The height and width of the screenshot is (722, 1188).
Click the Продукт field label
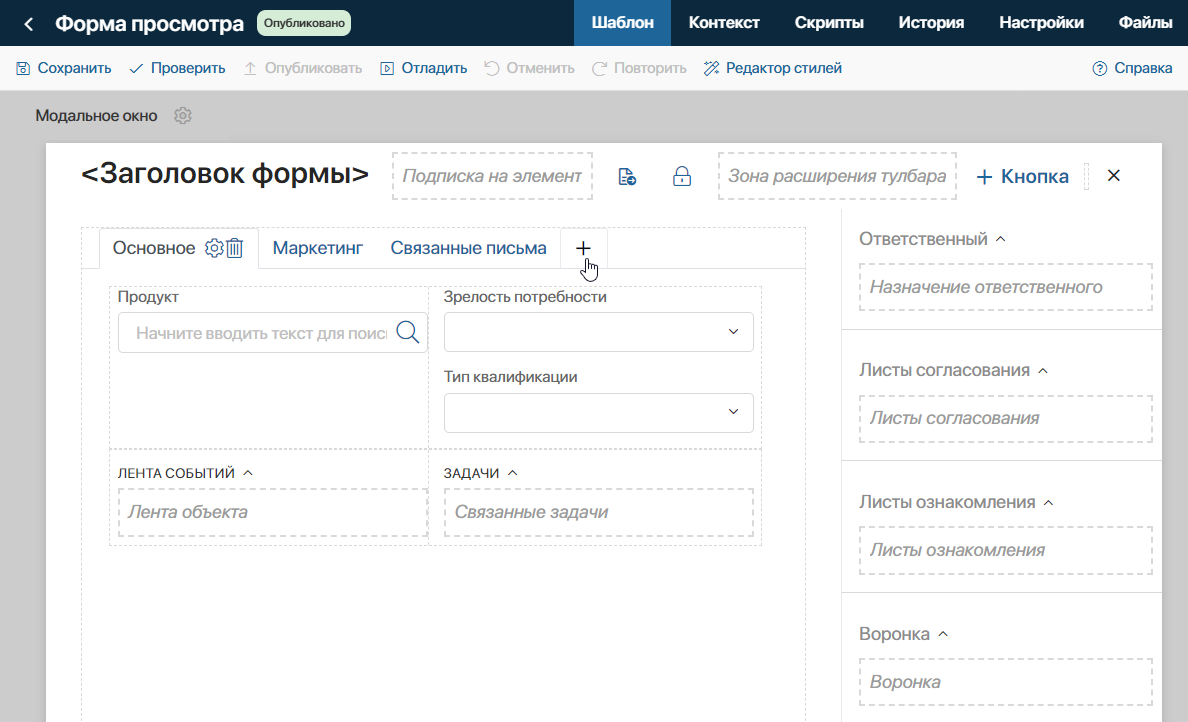148,297
